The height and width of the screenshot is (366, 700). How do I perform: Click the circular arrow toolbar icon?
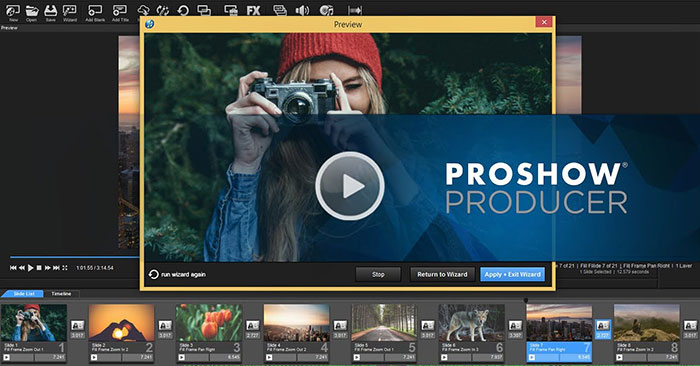point(183,10)
